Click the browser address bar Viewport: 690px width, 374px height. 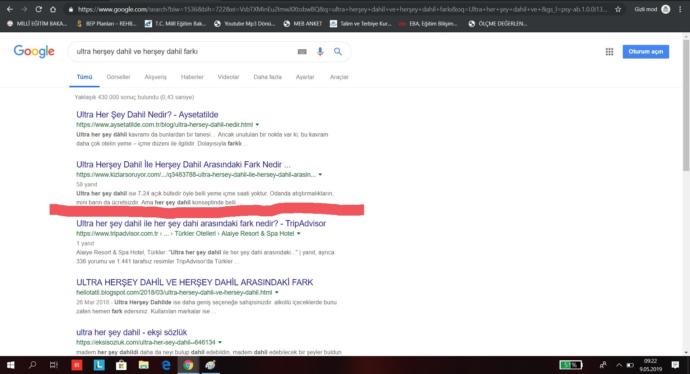coord(341,9)
